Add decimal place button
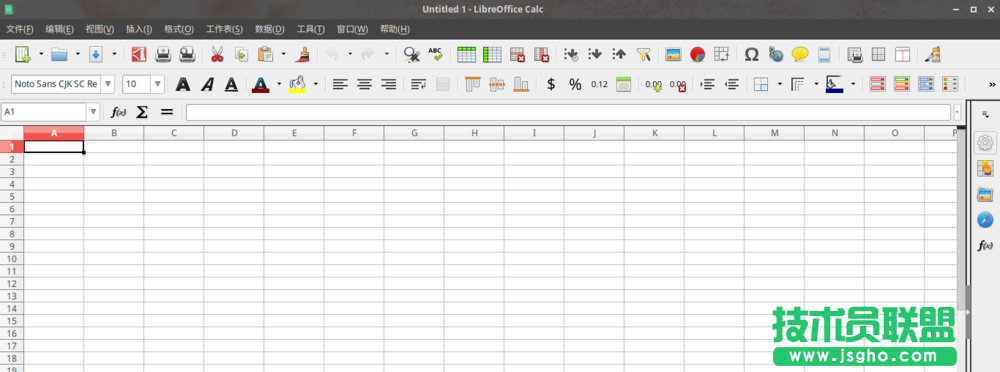The image size is (1000, 372). 654,84
